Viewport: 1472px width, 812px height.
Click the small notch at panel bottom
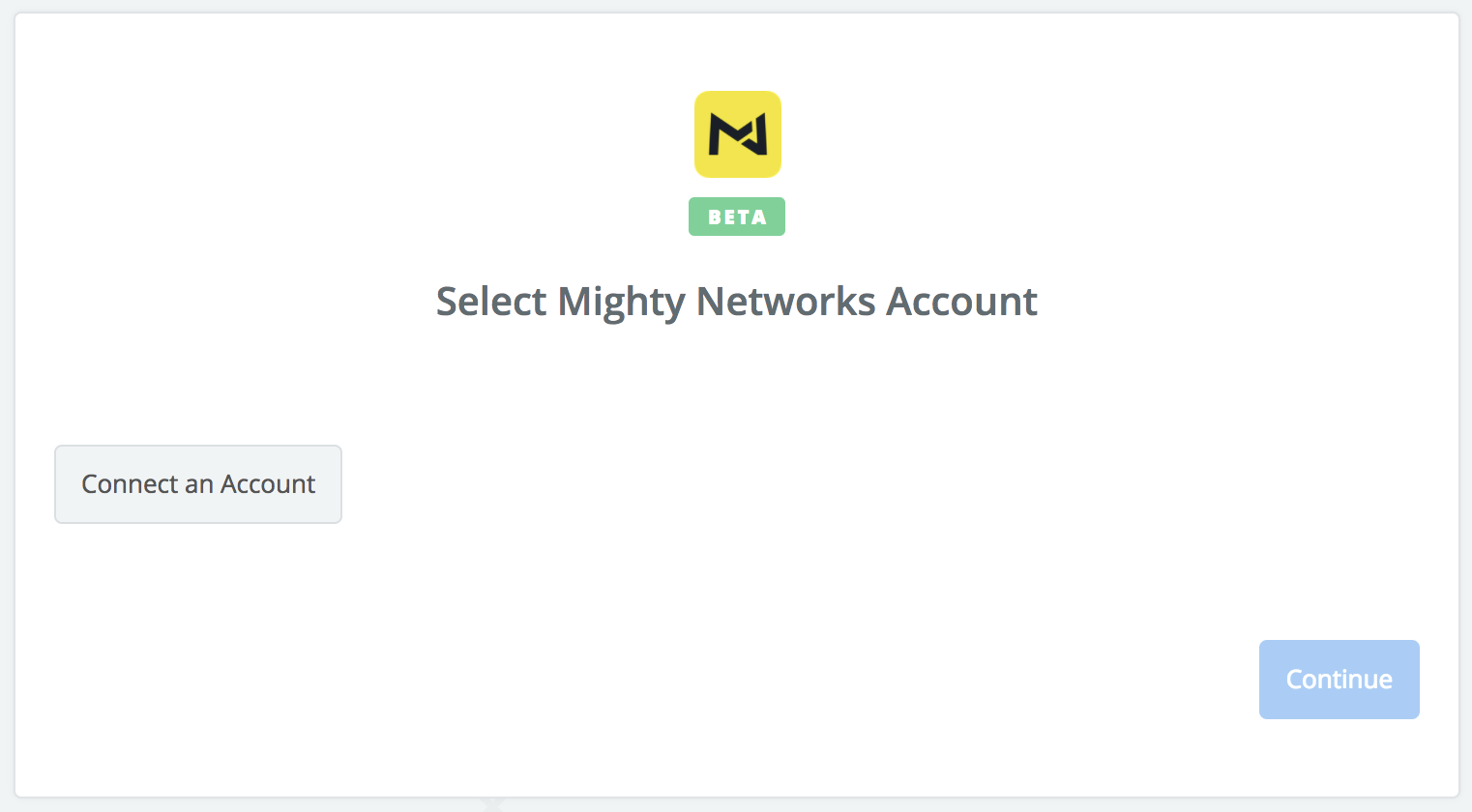(492, 803)
